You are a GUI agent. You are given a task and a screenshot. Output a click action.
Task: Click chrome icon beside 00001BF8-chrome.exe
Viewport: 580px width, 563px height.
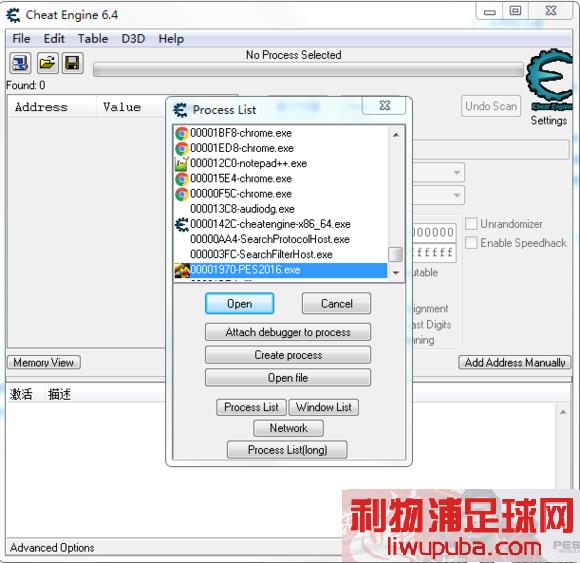[182, 133]
